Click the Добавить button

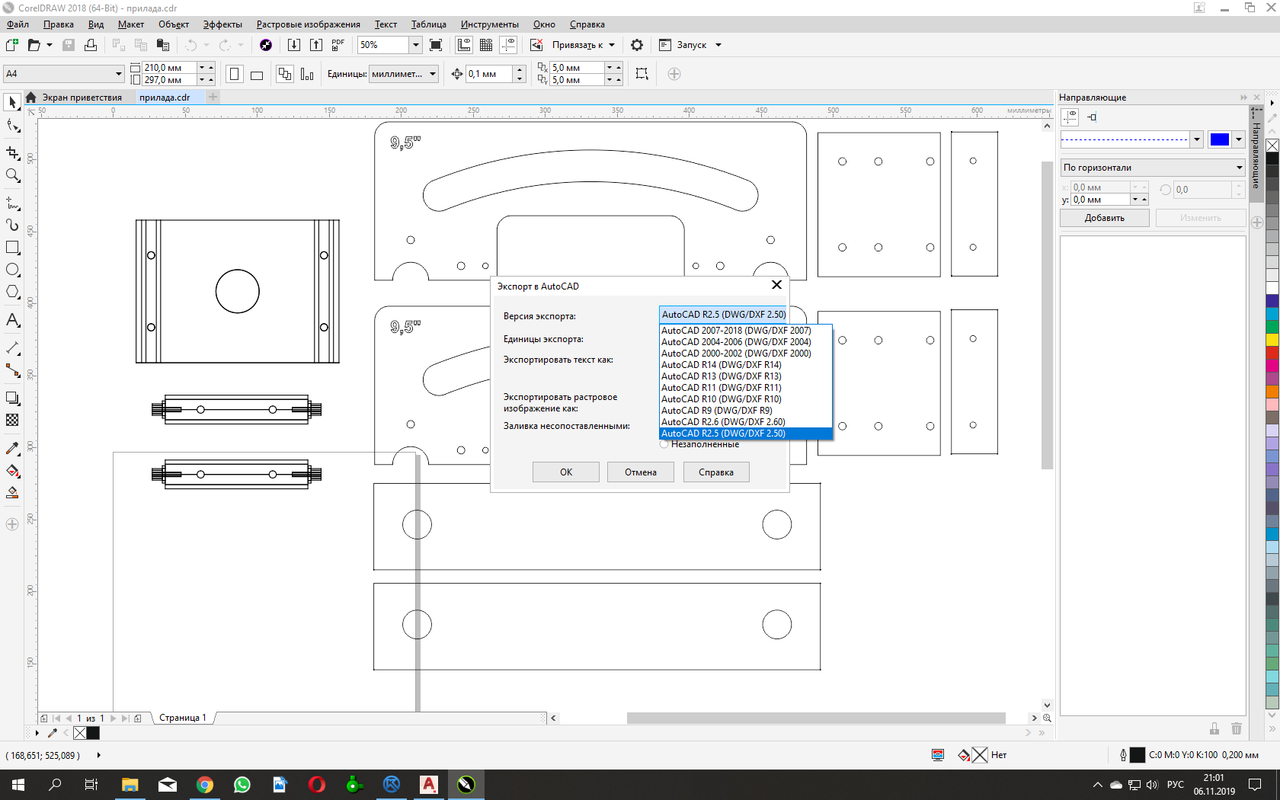pyautogui.click(x=1105, y=217)
